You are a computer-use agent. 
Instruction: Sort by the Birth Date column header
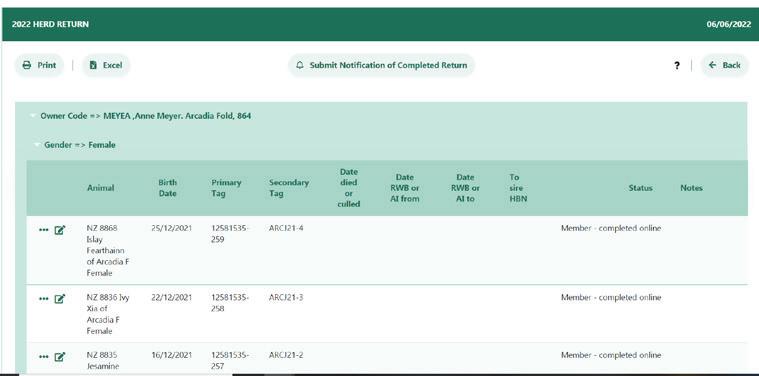[167, 188]
